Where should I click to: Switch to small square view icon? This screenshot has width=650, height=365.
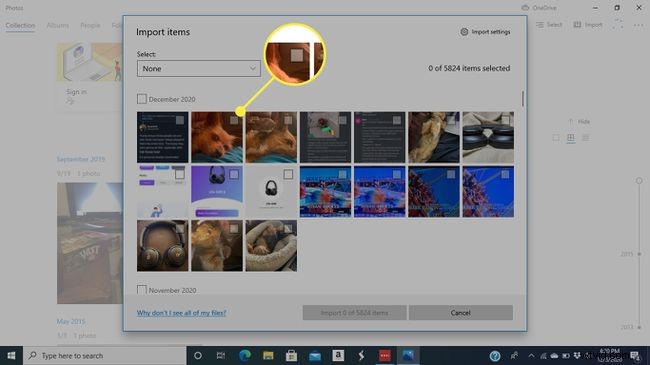(556, 138)
